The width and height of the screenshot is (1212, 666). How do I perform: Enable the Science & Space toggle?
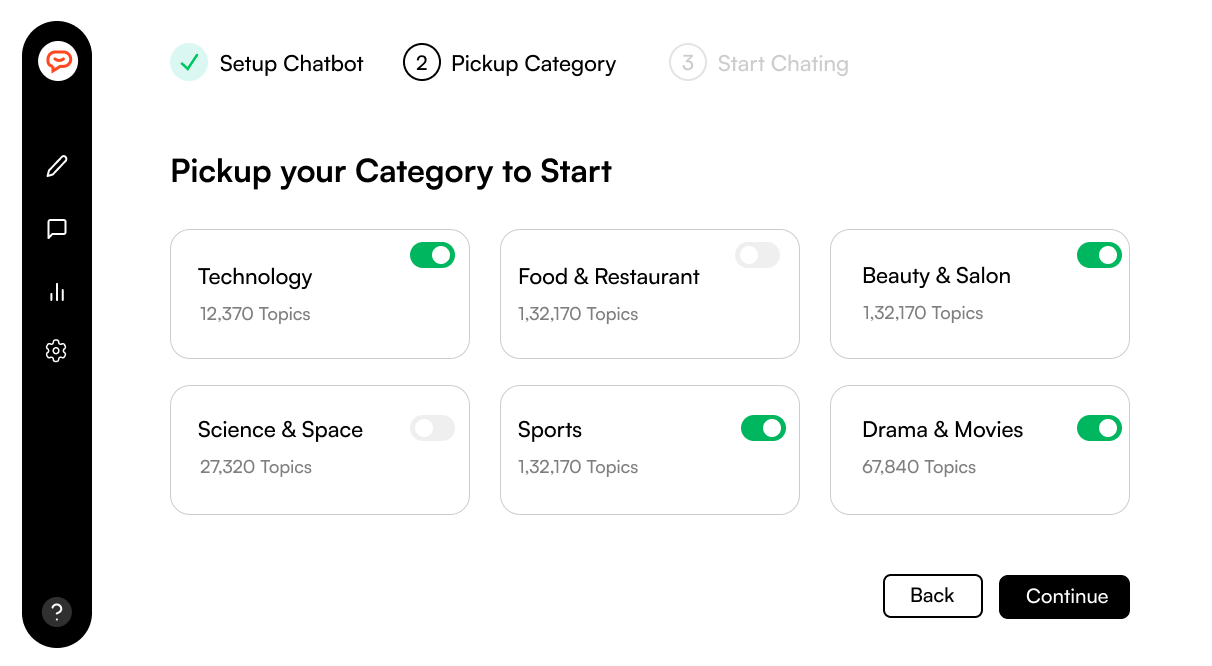point(432,428)
